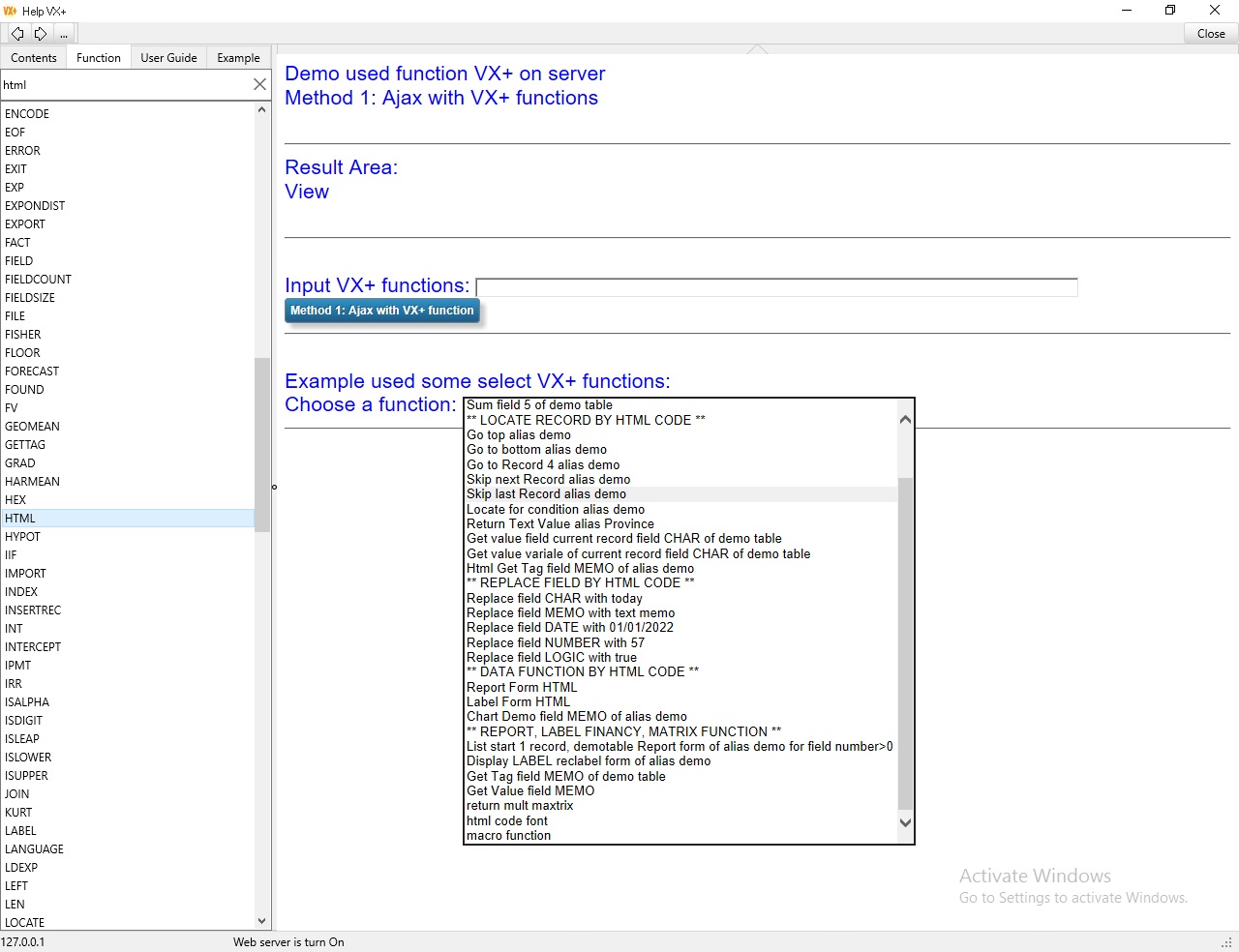Click the forward navigation arrow
The height and width of the screenshot is (952, 1239).
point(40,32)
